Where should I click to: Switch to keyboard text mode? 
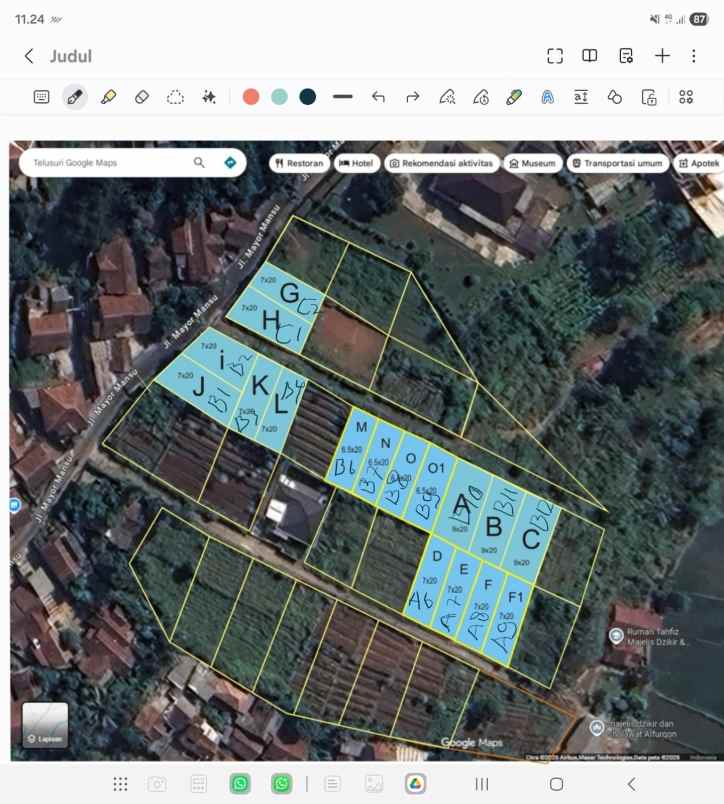(x=41, y=97)
